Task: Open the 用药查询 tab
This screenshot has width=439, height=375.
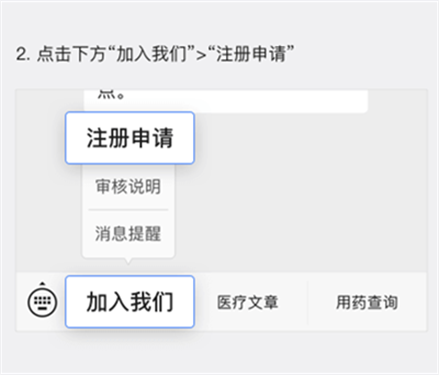Action: point(367,302)
